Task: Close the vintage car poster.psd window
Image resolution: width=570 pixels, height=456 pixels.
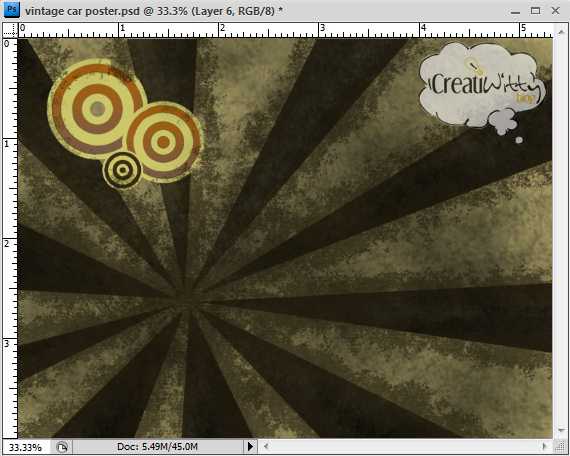Action: coord(555,11)
